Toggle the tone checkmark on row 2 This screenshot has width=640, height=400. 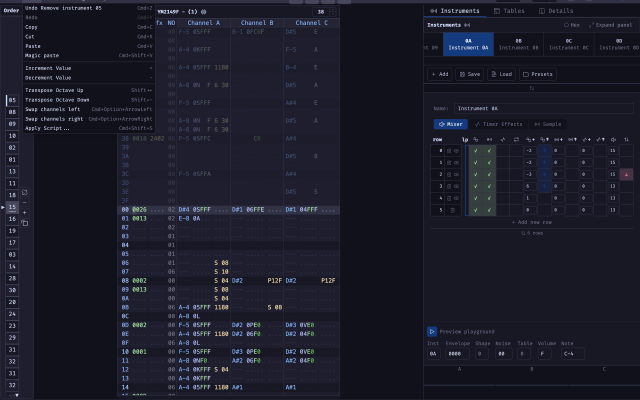[x=476, y=174]
